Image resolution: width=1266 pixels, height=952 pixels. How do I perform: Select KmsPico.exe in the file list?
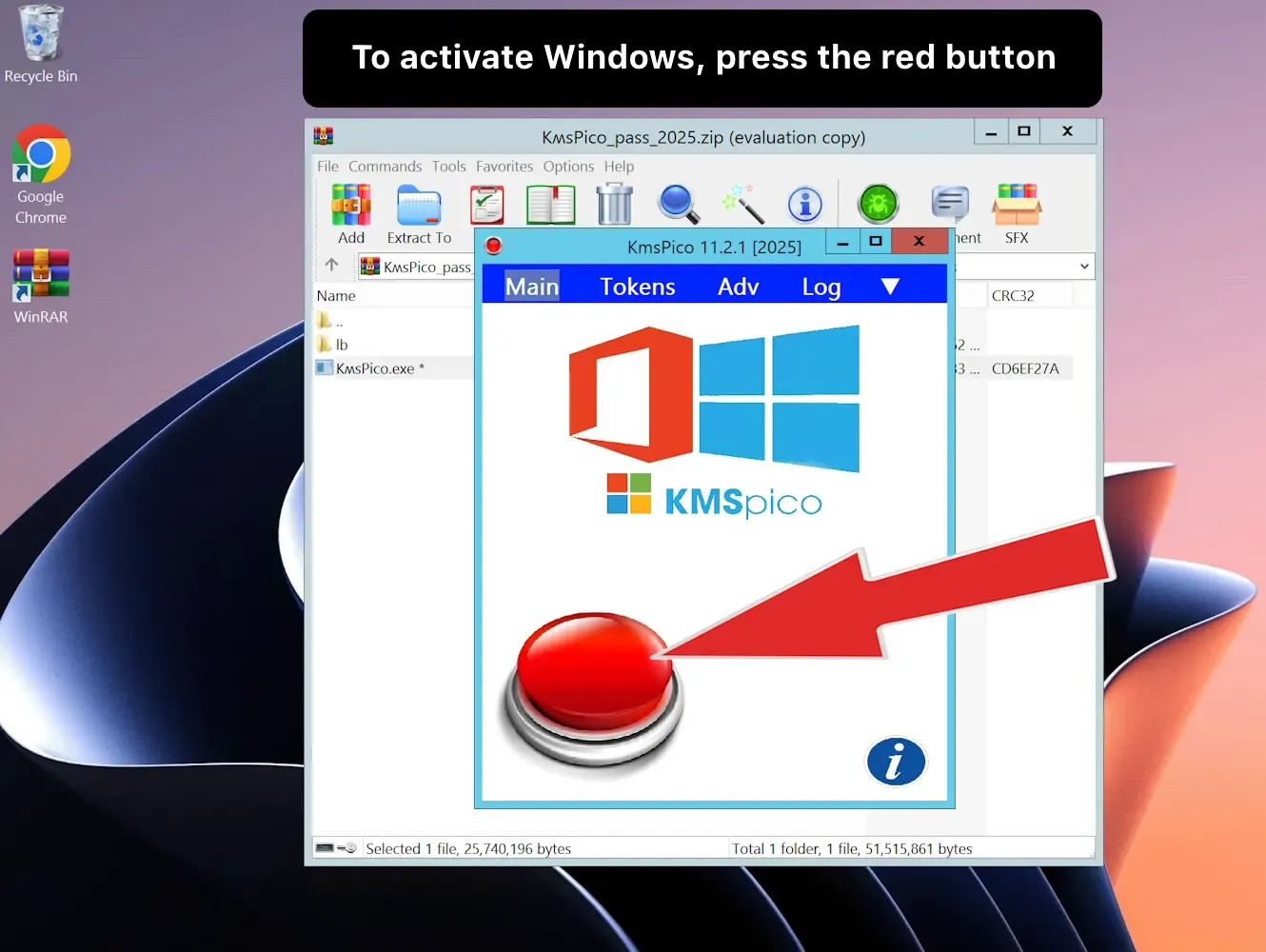click(x=374, y=367)
